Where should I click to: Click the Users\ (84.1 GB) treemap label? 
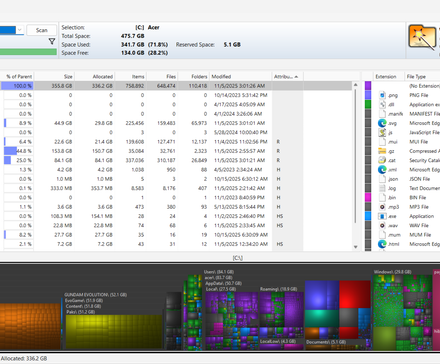coord(219,272)
